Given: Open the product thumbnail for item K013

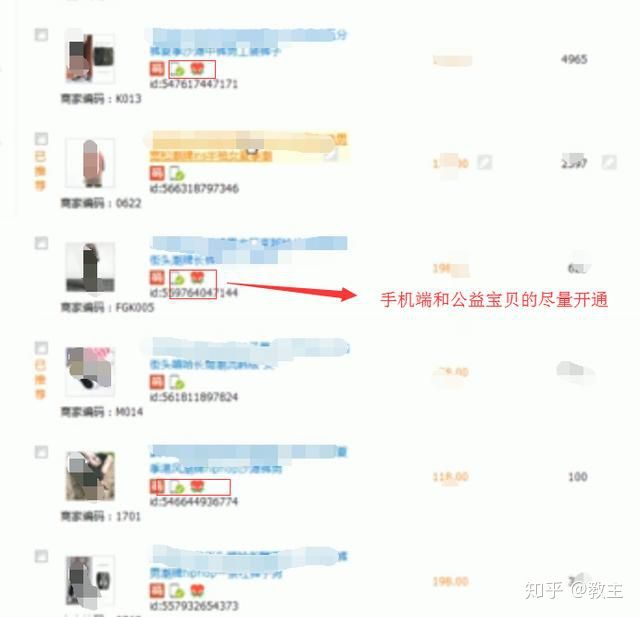Looking at the screenshot, I should [90, 58].
